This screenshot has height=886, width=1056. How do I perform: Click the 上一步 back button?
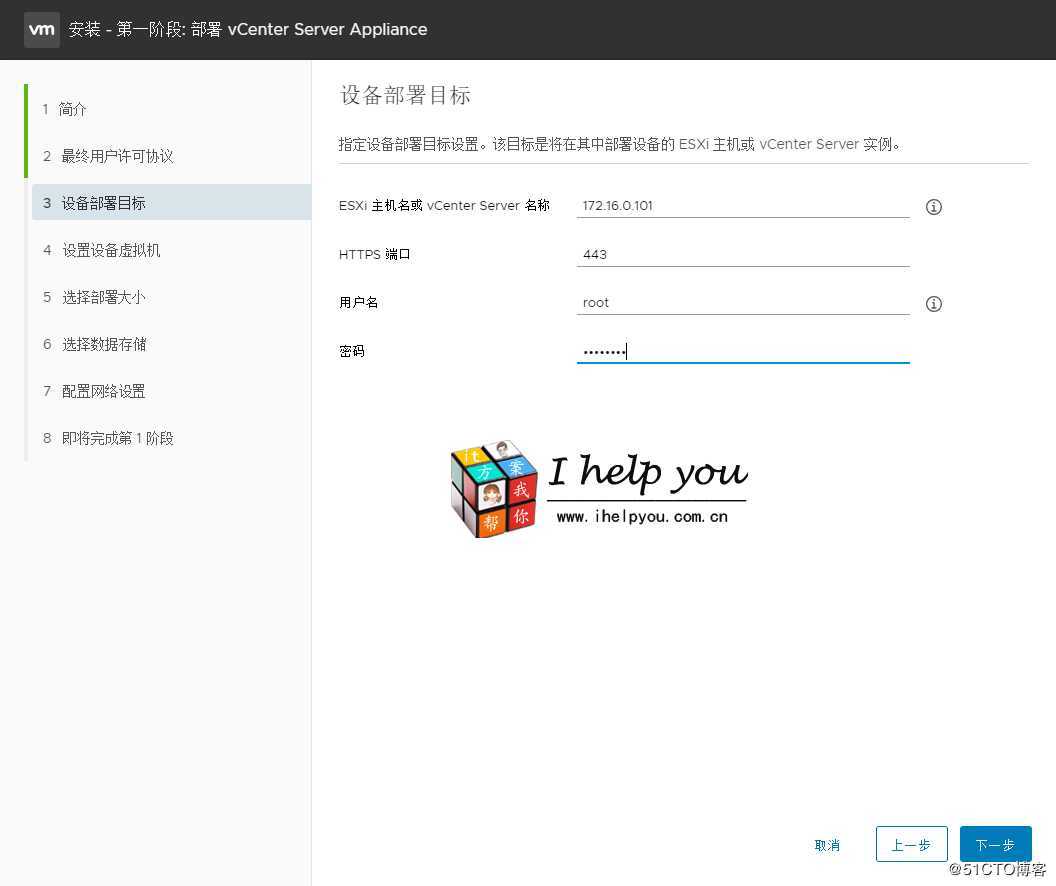point(911,844)
